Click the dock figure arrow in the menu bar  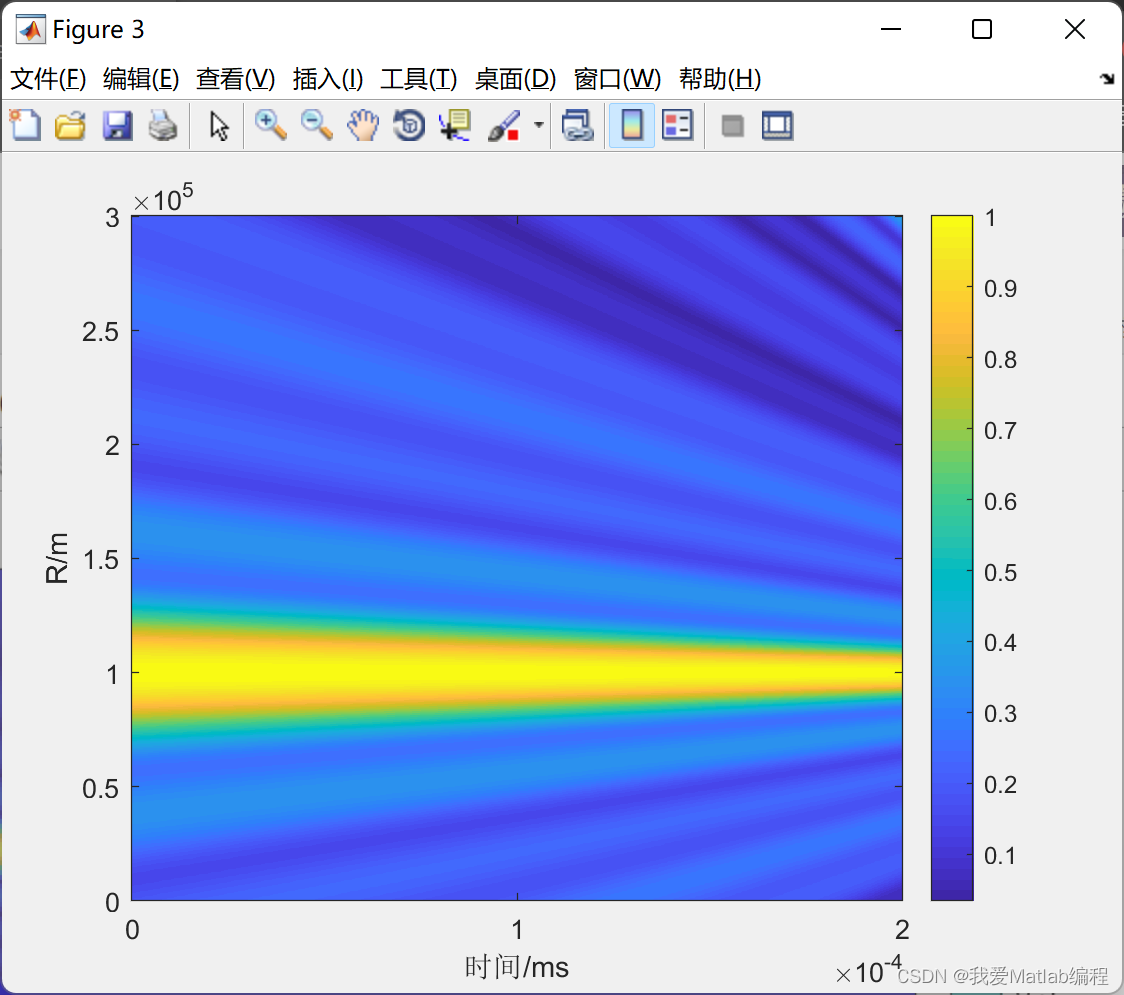[x=1107, y=79]
